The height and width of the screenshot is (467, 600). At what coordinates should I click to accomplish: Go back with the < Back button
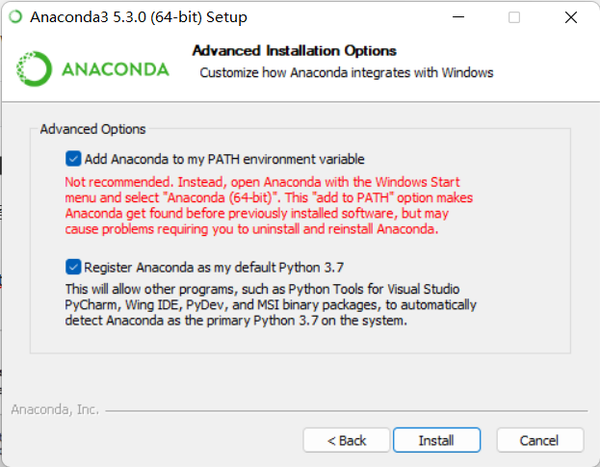click(x=347, y=440)
